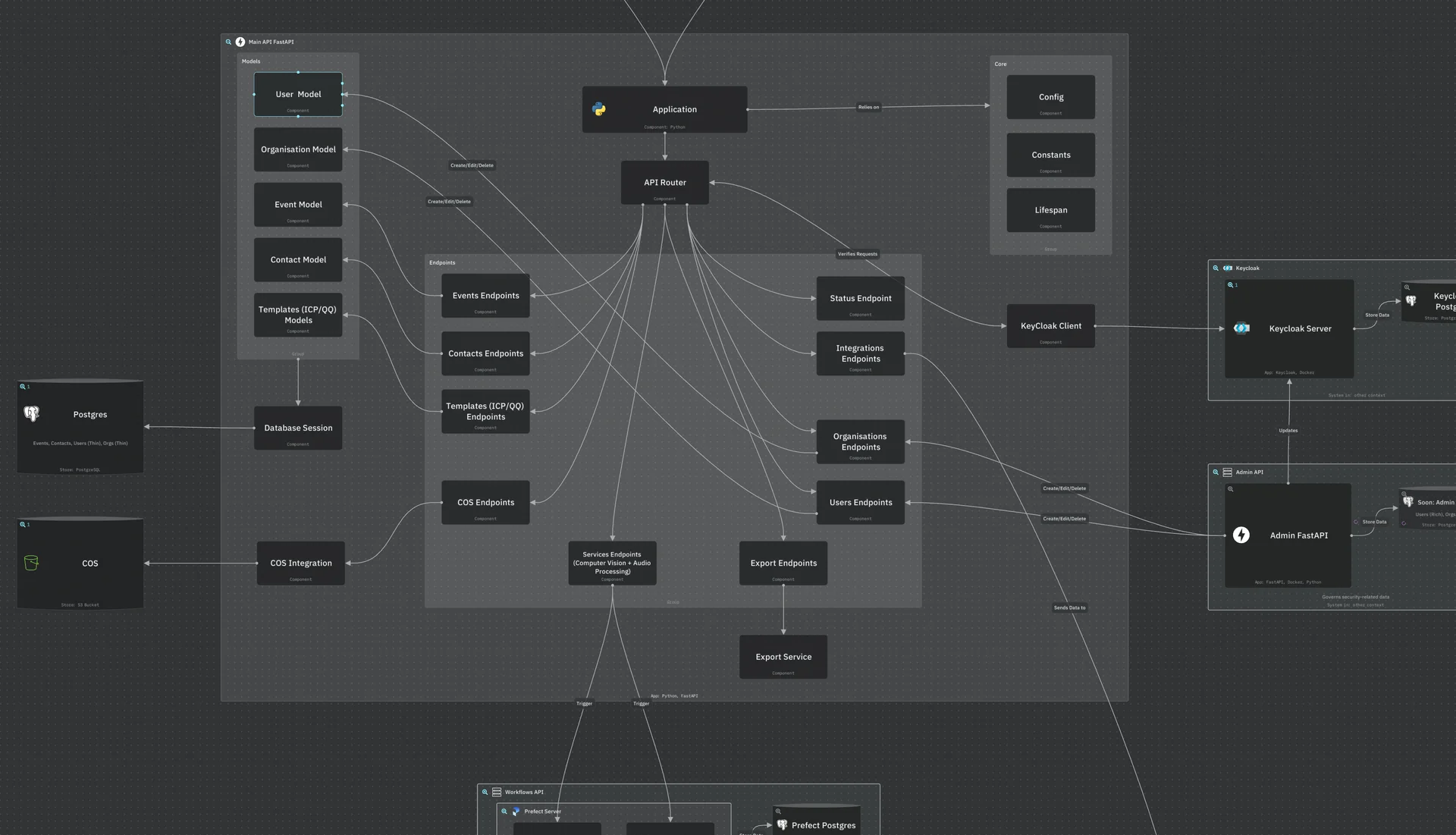Viewport: 1456px width, 835px height.
Task: Click the stacked-layers icon beside Admin API label
Action: (x=1227, y=472)
